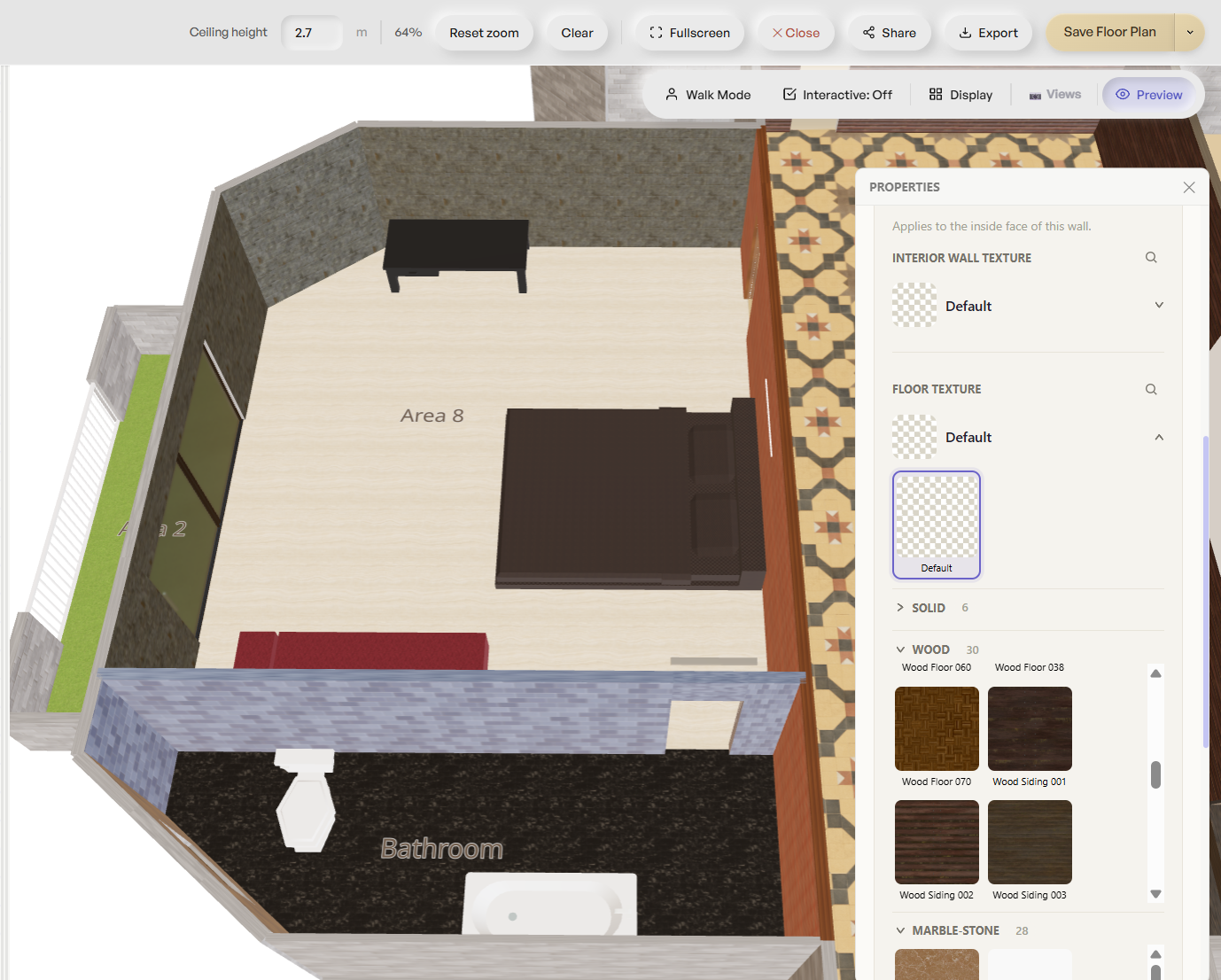Click the Clear button
Viewport: 1221px width, 980px height.
click(577, 33)
